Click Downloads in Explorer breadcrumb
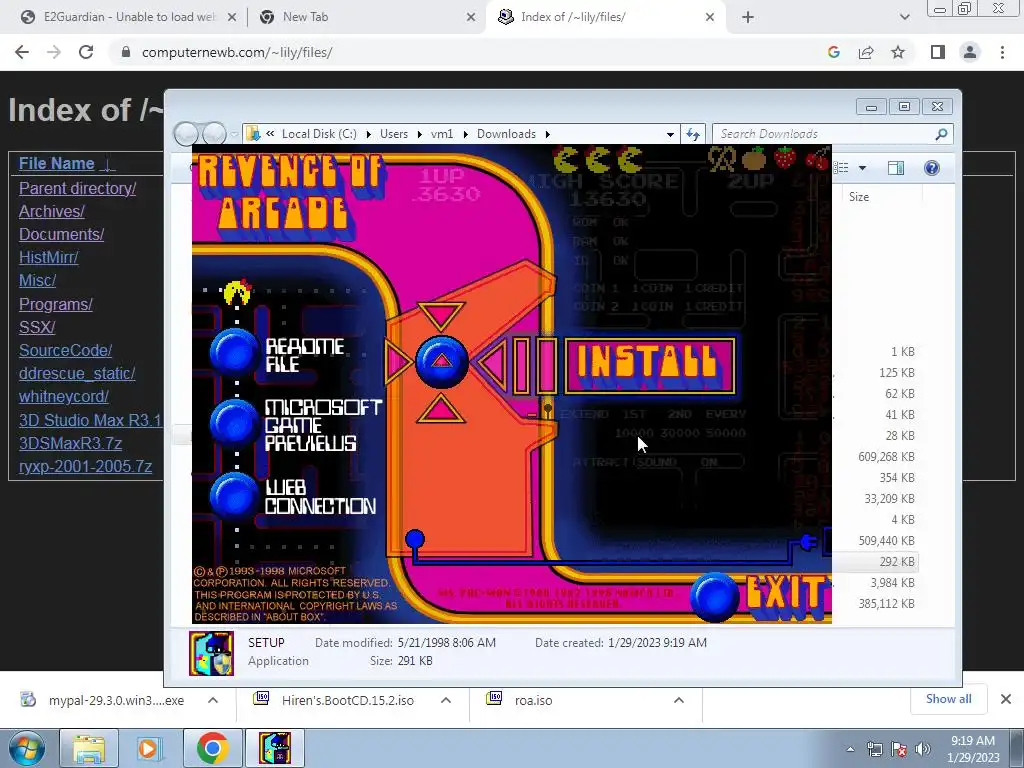The image size is (1024, 768). coord(506,134)
